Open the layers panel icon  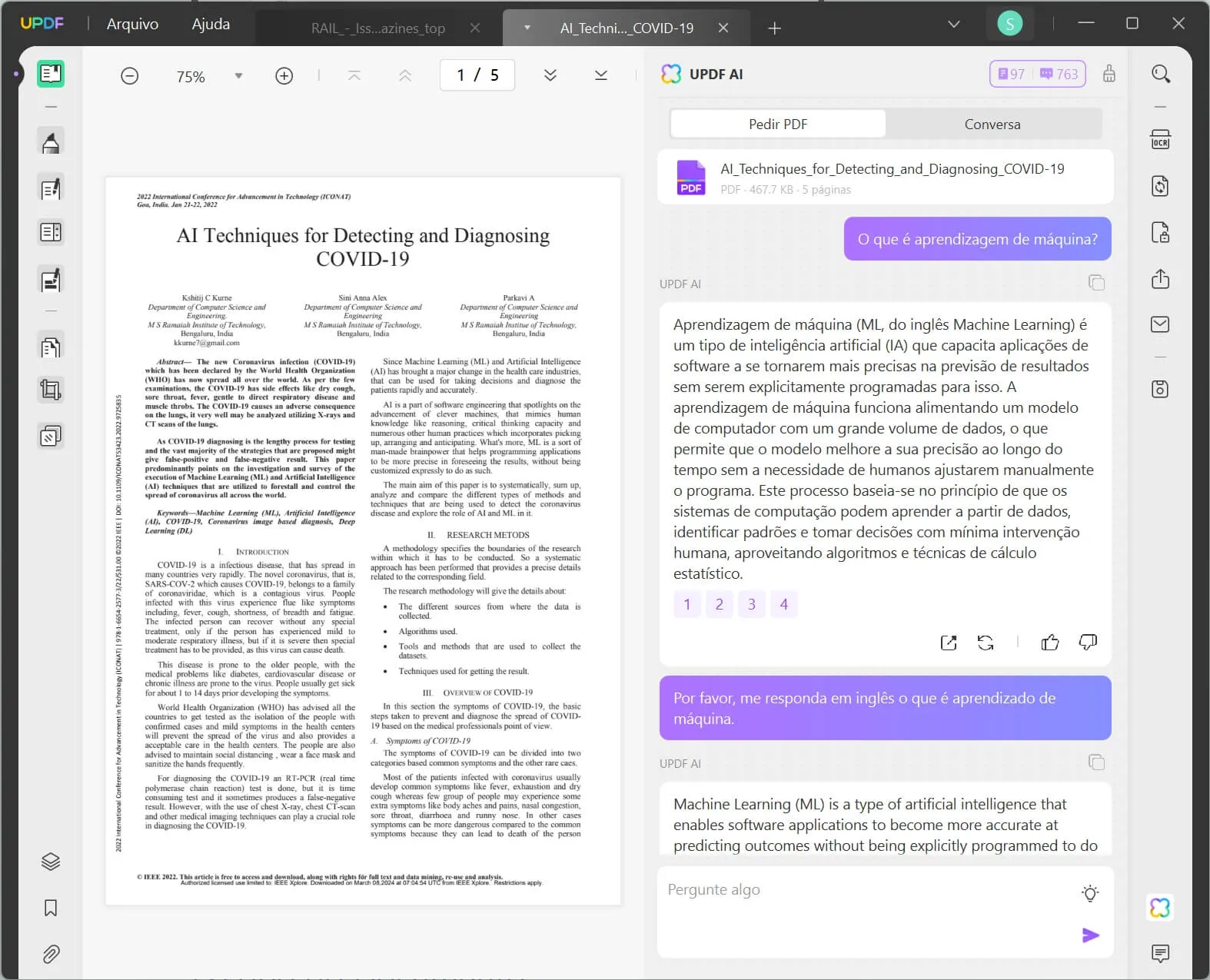click(x=51, y=862)
